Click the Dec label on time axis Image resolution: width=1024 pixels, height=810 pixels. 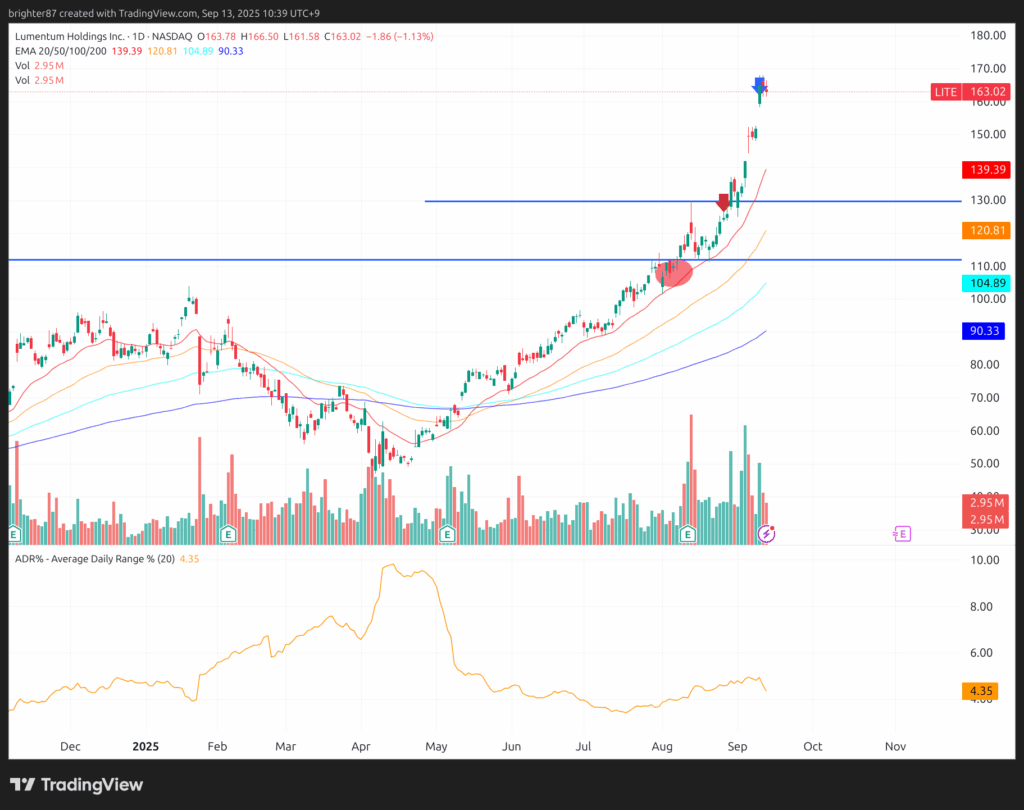coord(70,746)
